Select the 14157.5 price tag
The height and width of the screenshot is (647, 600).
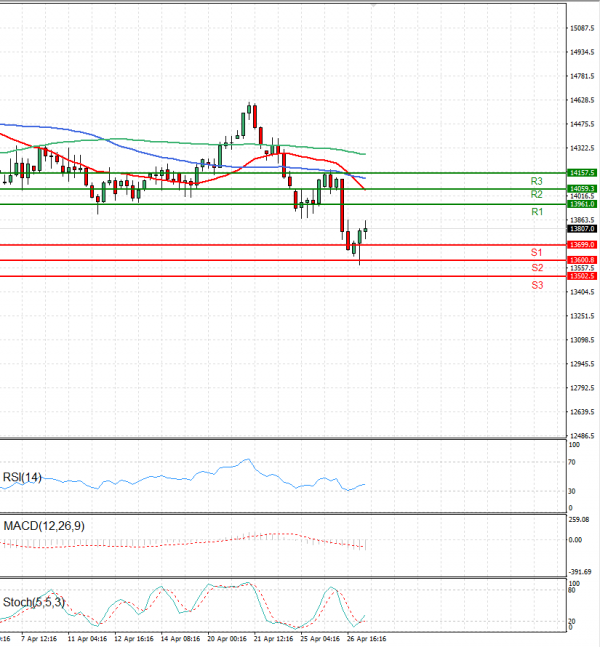582,173
